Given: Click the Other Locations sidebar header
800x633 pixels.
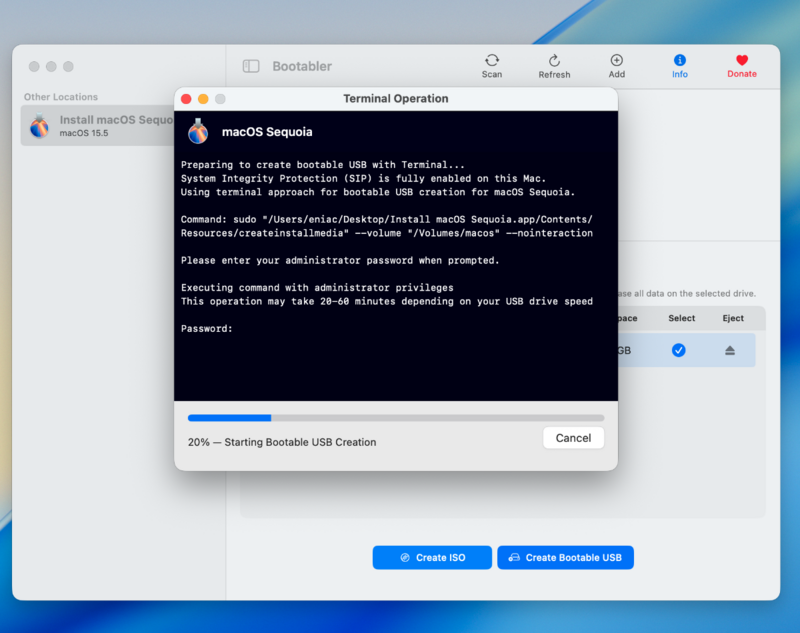Looking at the screenshot, I should (x=60, y=97).
